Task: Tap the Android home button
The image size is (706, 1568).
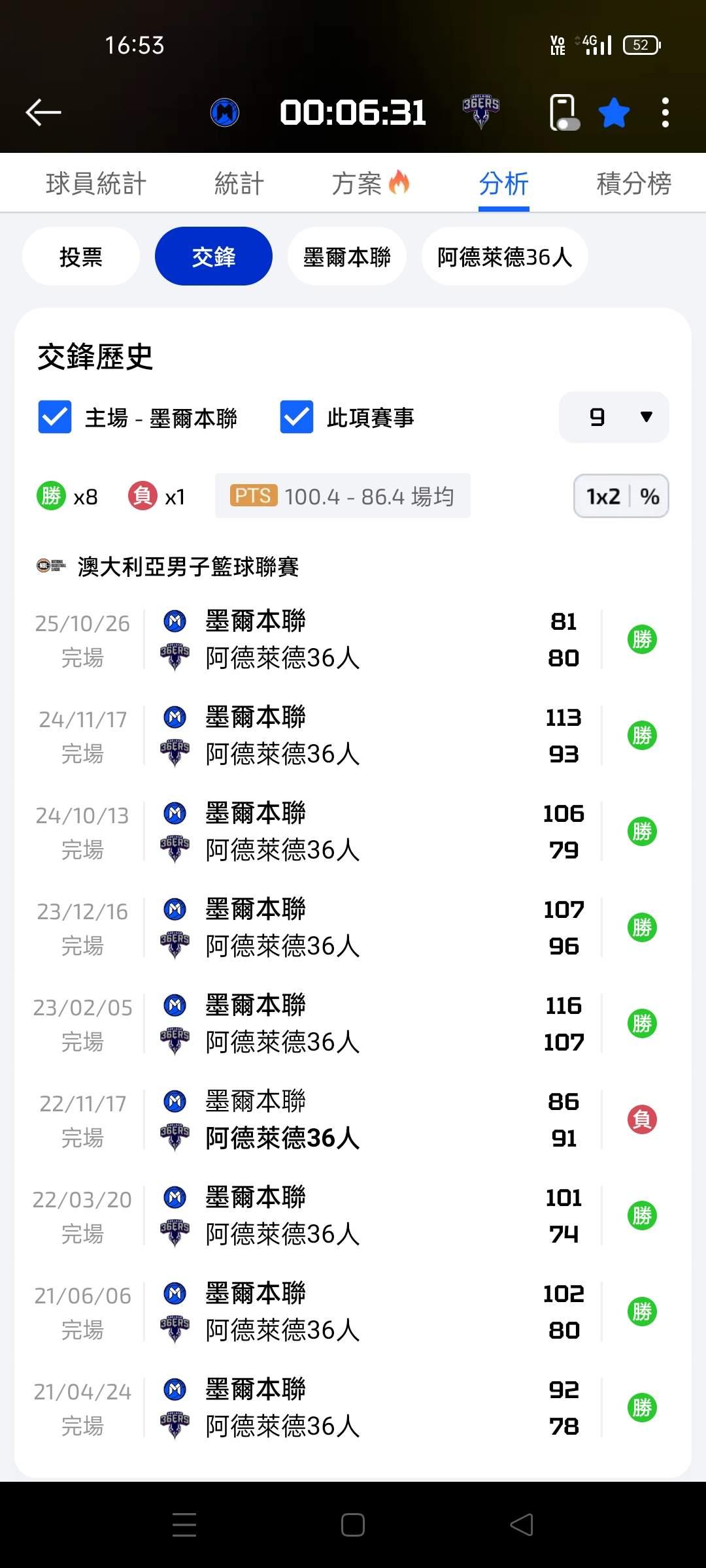Action: [353, 1525]
